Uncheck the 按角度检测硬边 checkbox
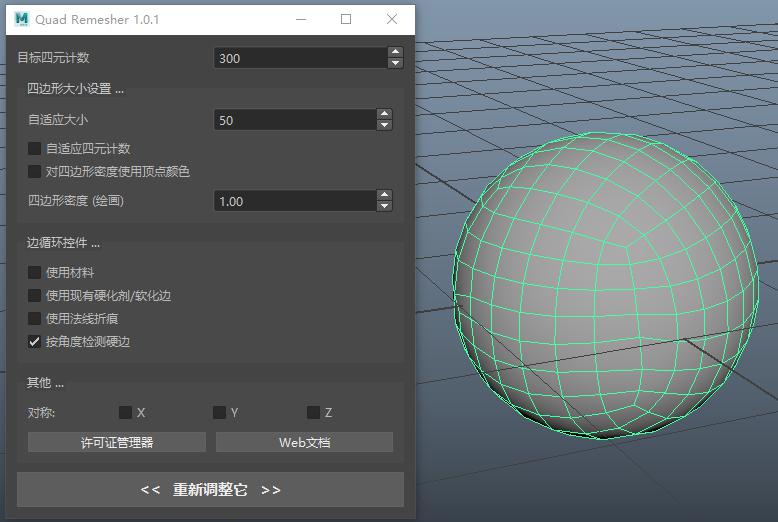 coord(35,342)
